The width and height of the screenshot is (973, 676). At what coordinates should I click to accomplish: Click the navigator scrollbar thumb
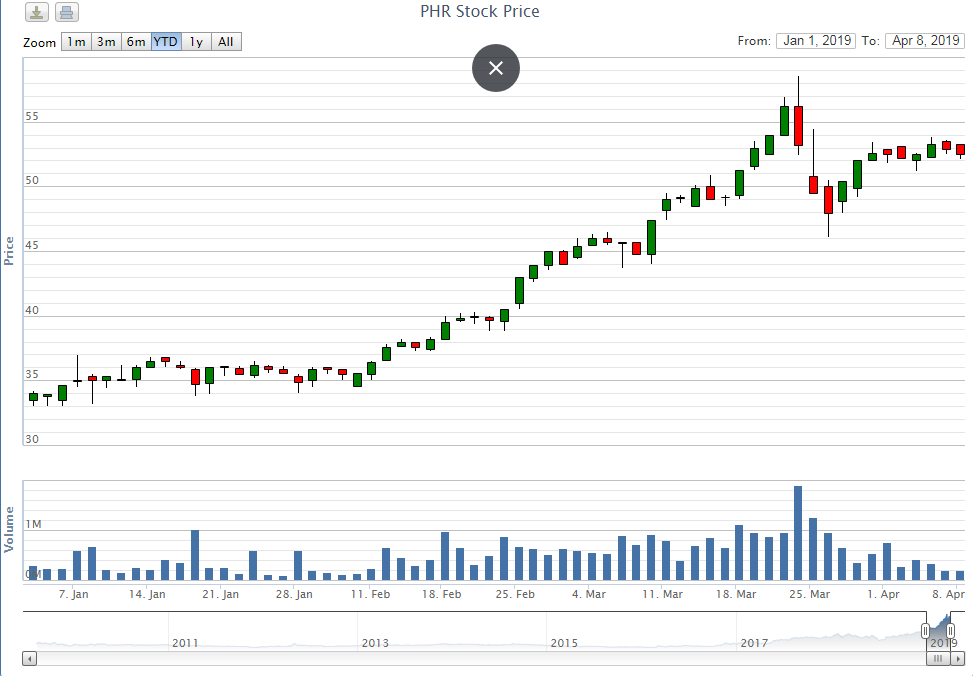pyautogui.click(x=938, y=659)
